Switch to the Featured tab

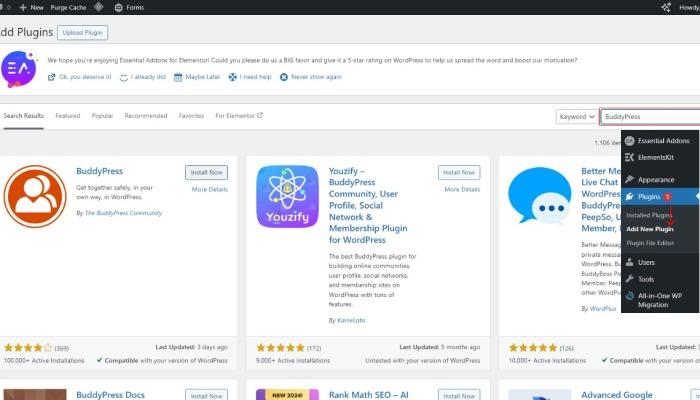(x=68, y=116)
